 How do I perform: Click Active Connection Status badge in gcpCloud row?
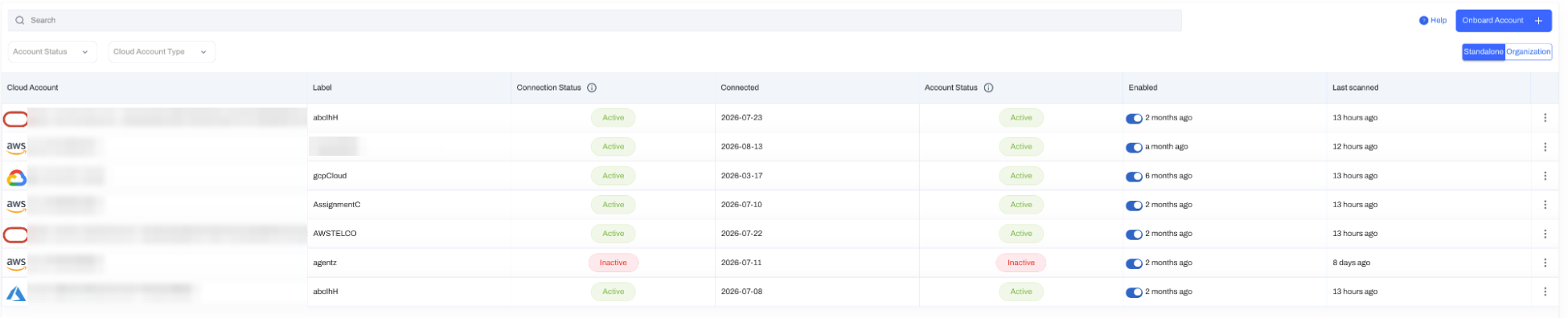click(614, 176)
